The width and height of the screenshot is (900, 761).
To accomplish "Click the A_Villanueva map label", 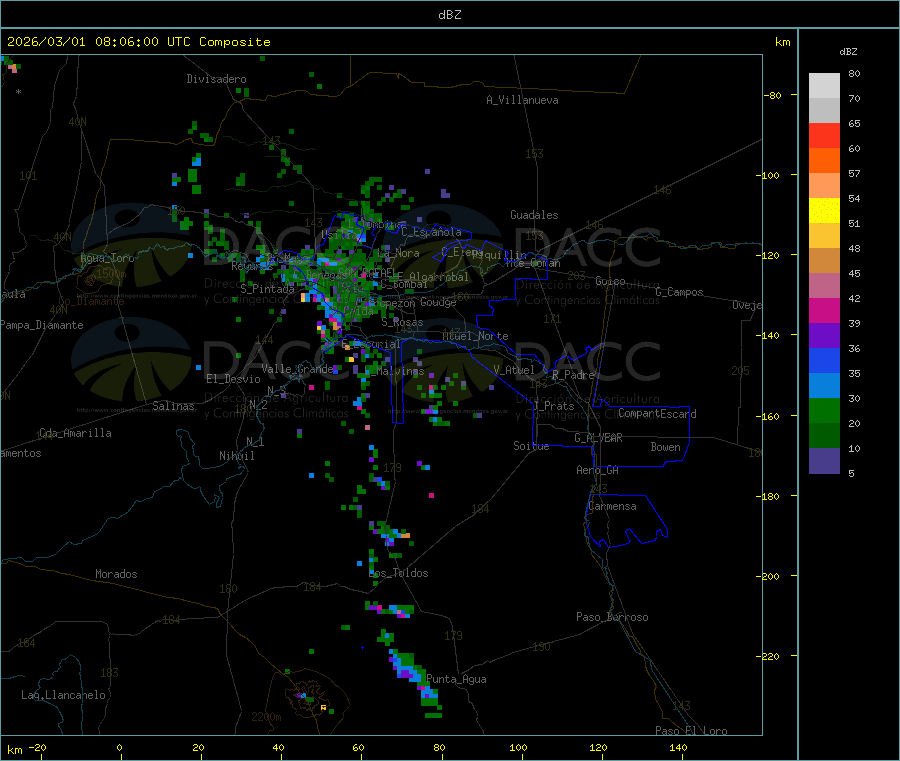I will click(x=522, y=100).
